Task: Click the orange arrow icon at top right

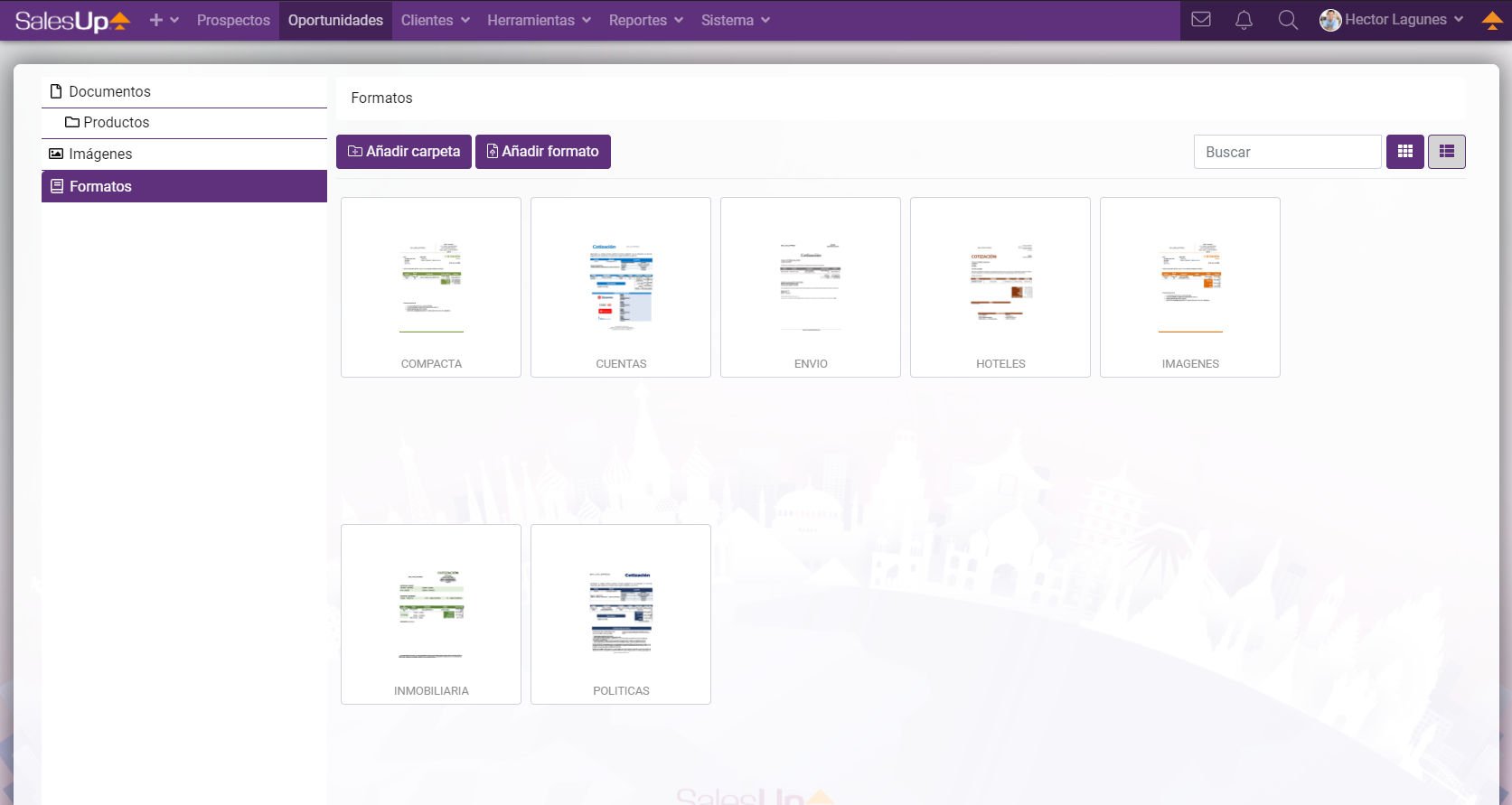Action: (1492, 20)
